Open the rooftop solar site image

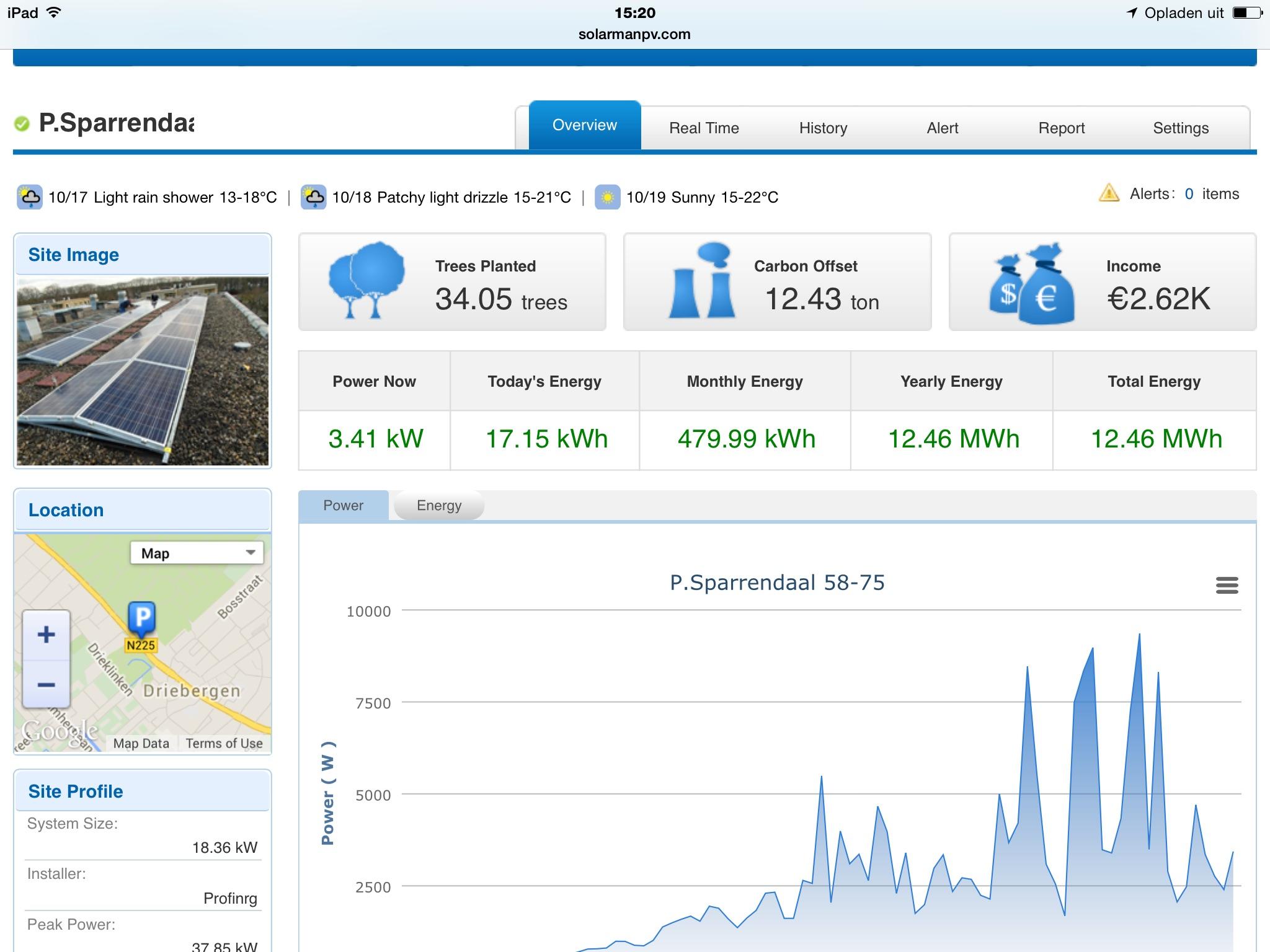pyautogui.click(x=143, y=371)
